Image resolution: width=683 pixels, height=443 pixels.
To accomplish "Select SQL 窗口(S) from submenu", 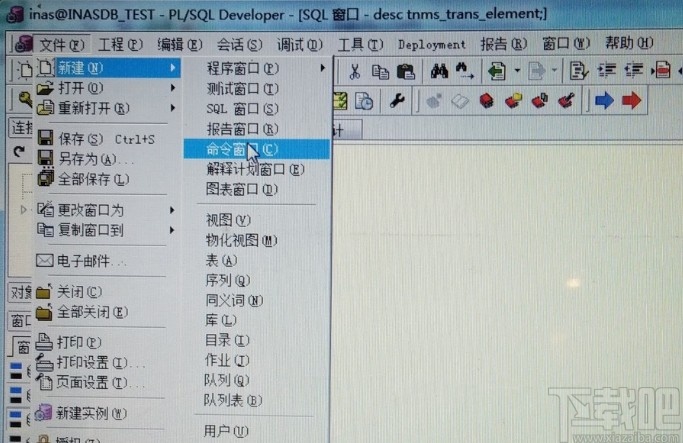I will [257, 109].
